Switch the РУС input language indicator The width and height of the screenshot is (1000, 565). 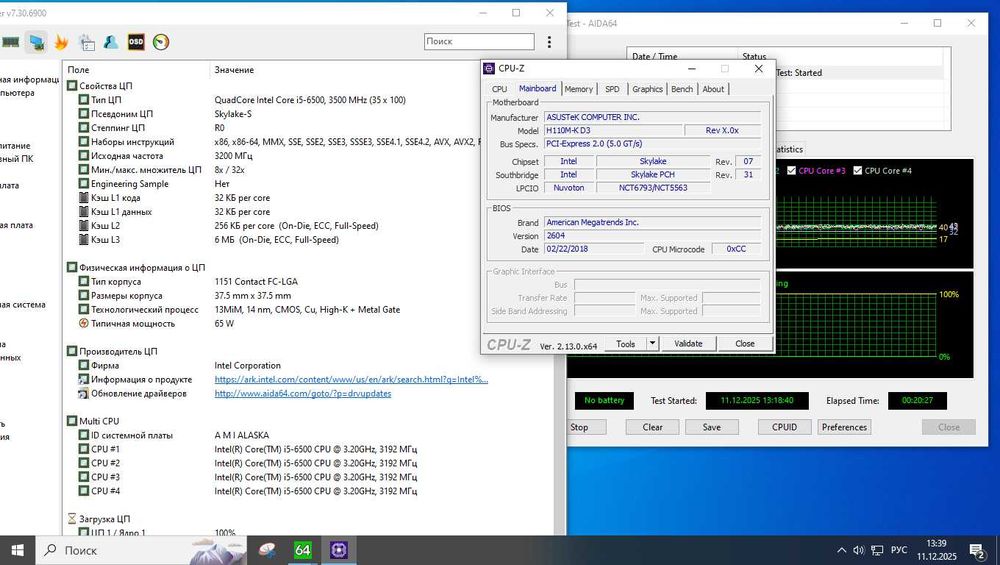point(899,550)
